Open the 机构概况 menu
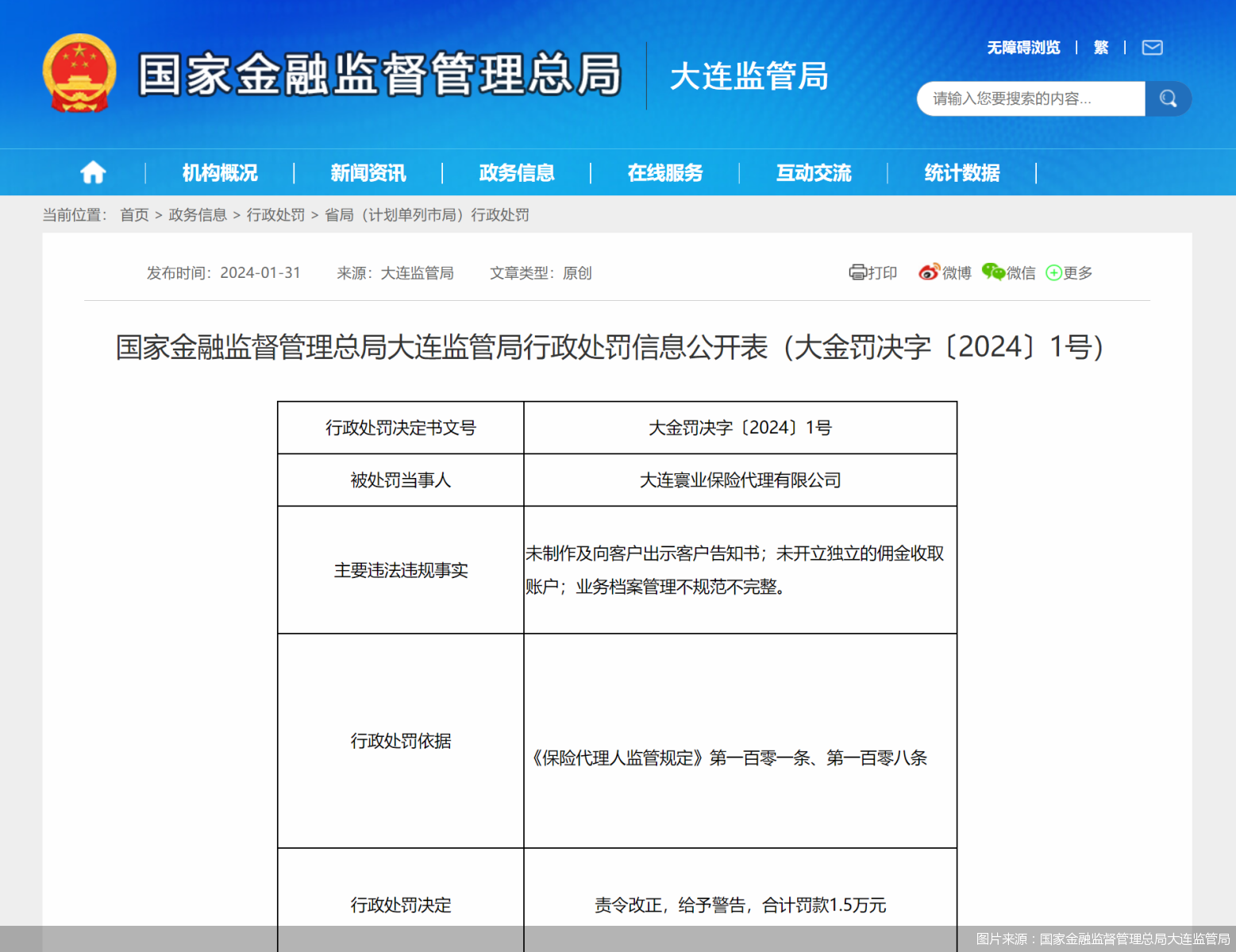The width and height of the screenshot is (1236, 952). 218,172
